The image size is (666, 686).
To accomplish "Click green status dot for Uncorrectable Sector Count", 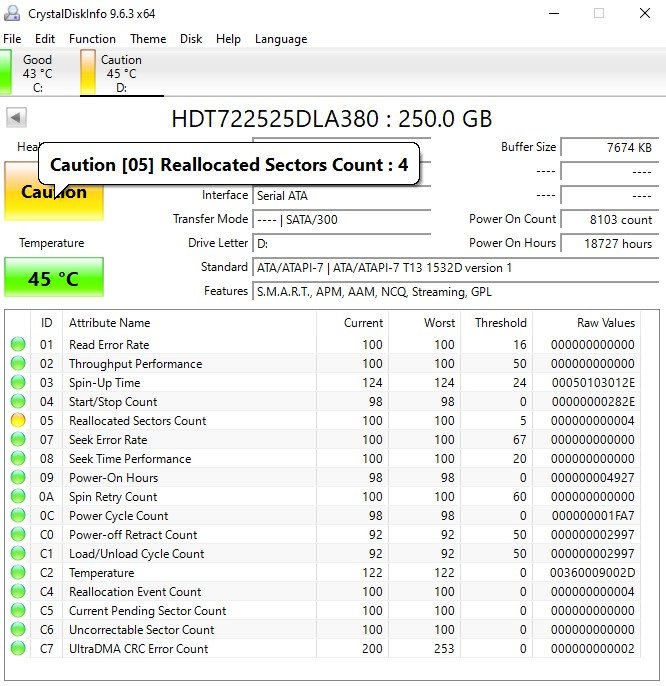I will [18, 630].
